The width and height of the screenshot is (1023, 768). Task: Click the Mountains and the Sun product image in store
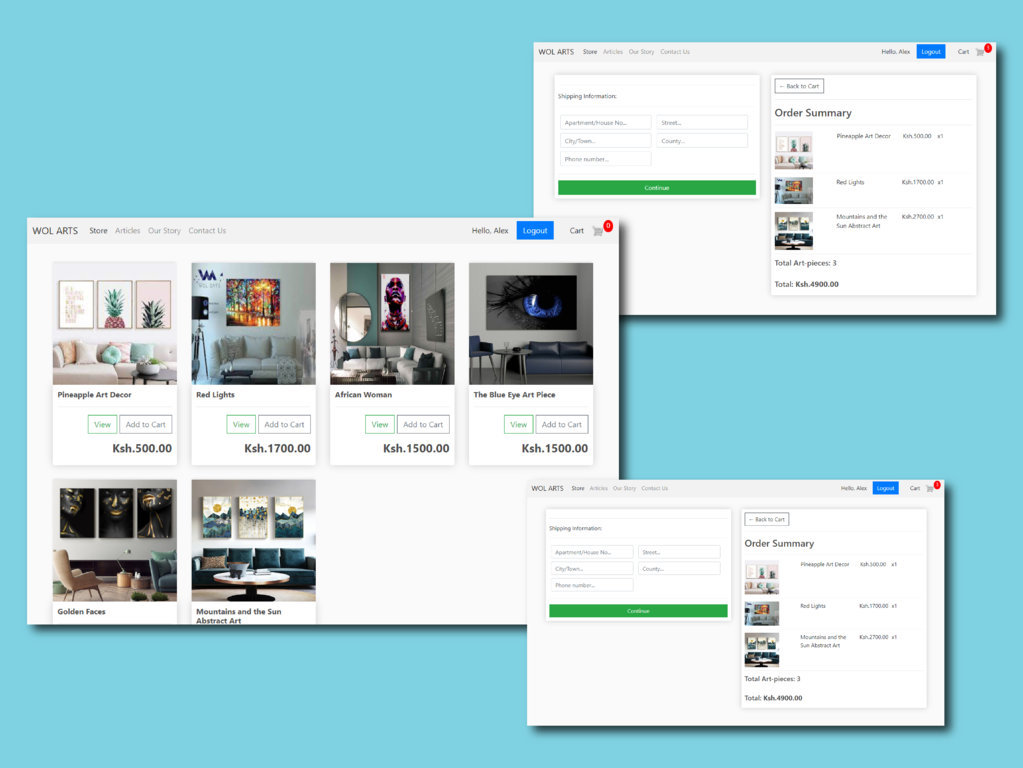[253, 540]
